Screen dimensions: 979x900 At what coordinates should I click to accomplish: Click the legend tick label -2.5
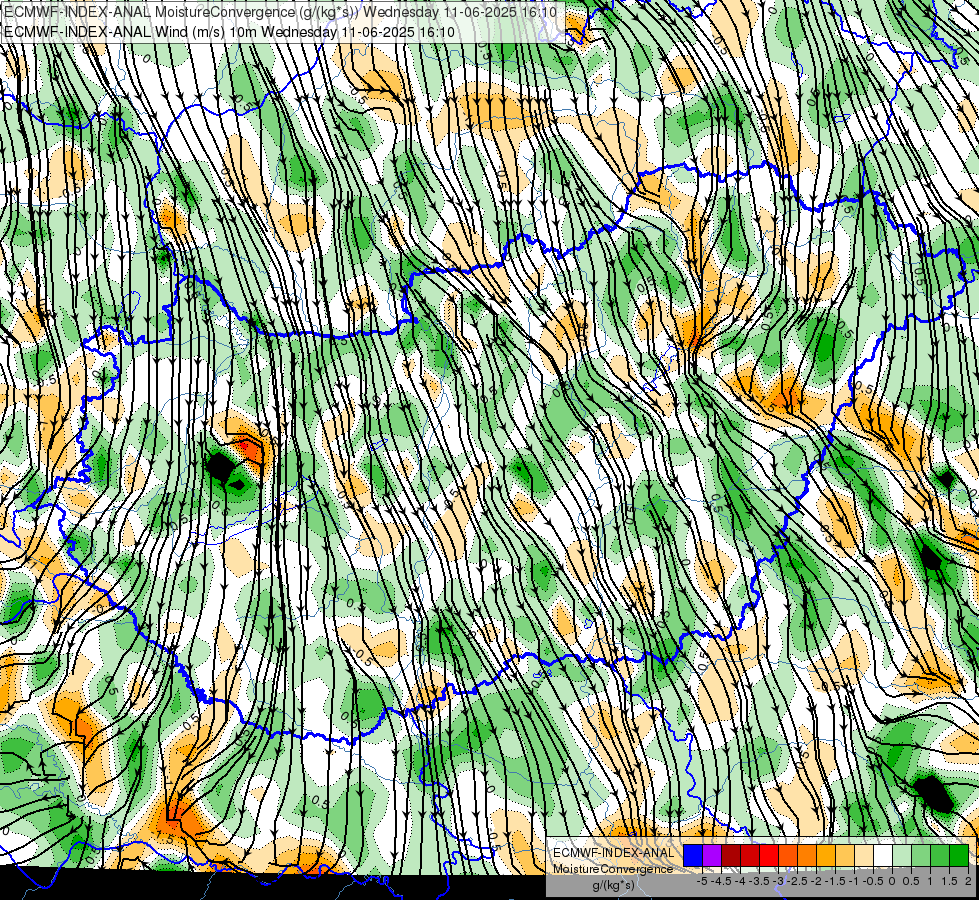(x=797, y=881)
